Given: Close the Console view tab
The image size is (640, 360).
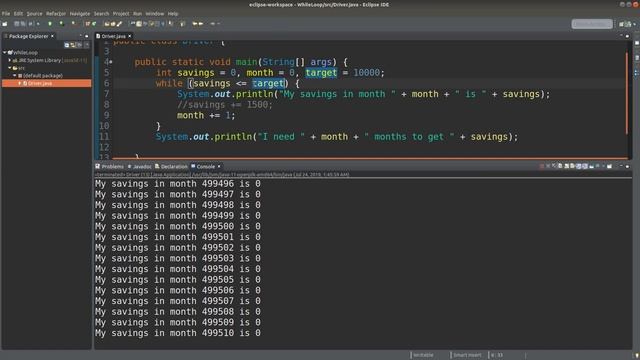Looking at the screenshot, I should tap(219, 167).
